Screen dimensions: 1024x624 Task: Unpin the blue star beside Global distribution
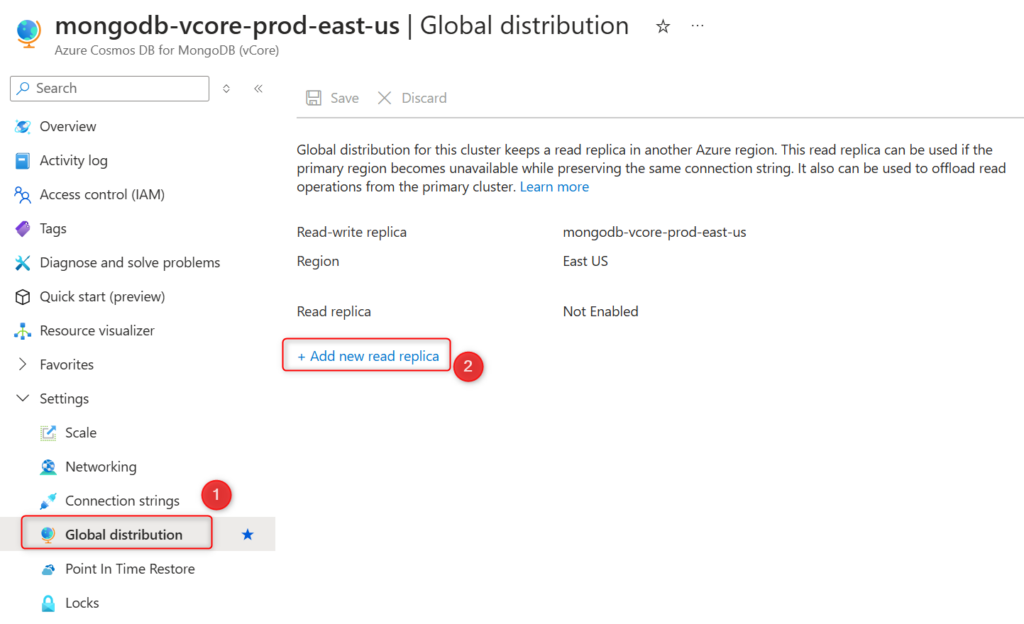[x=247, y=534]
